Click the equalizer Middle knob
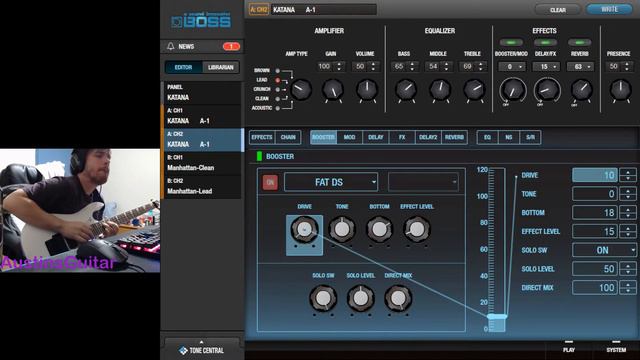Viewport: 640px width, 360px height. coord(440,90)
